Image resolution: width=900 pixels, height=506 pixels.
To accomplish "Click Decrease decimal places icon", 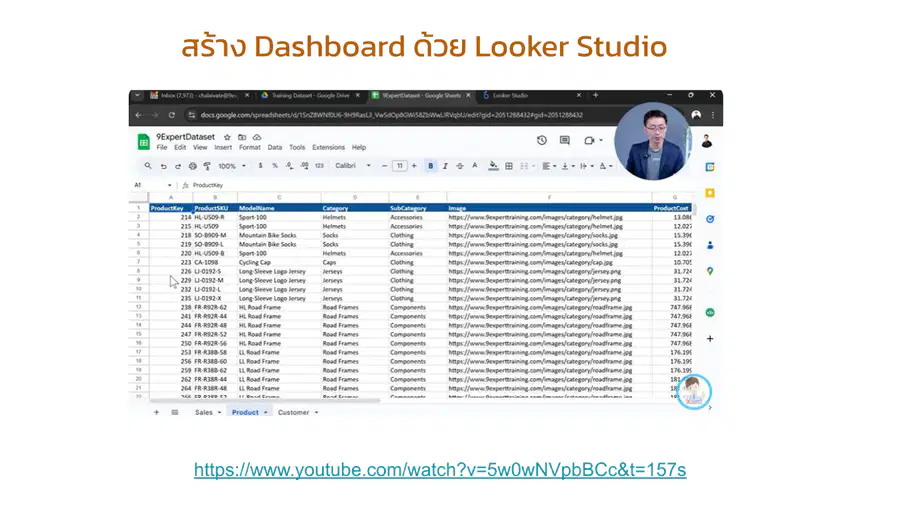I will (x=289, y=166).
